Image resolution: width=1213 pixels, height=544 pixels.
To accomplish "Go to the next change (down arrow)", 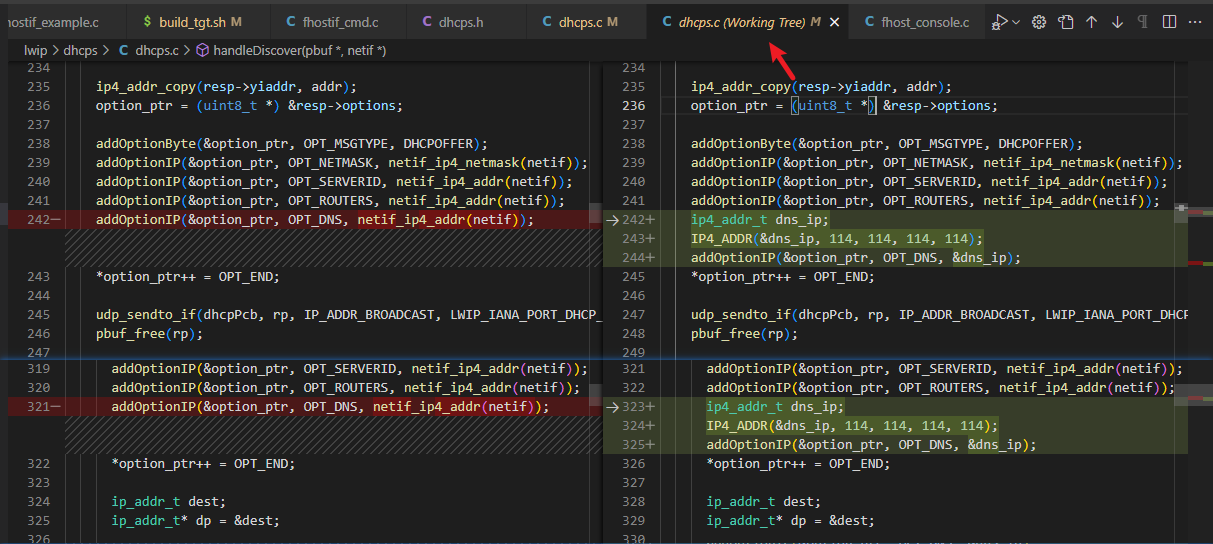I will coord(1117,22).
